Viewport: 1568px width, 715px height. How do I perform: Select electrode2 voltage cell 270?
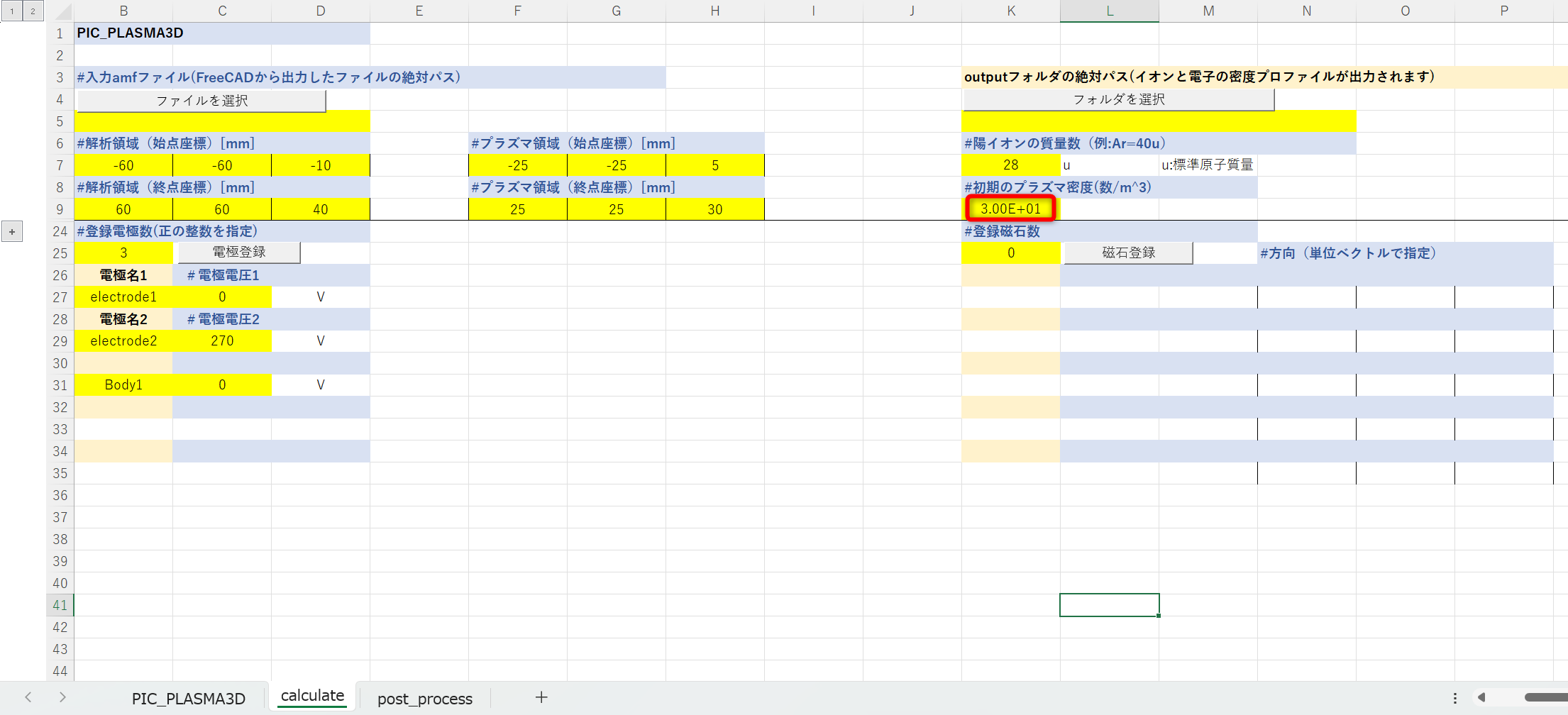tap(222, 341)
